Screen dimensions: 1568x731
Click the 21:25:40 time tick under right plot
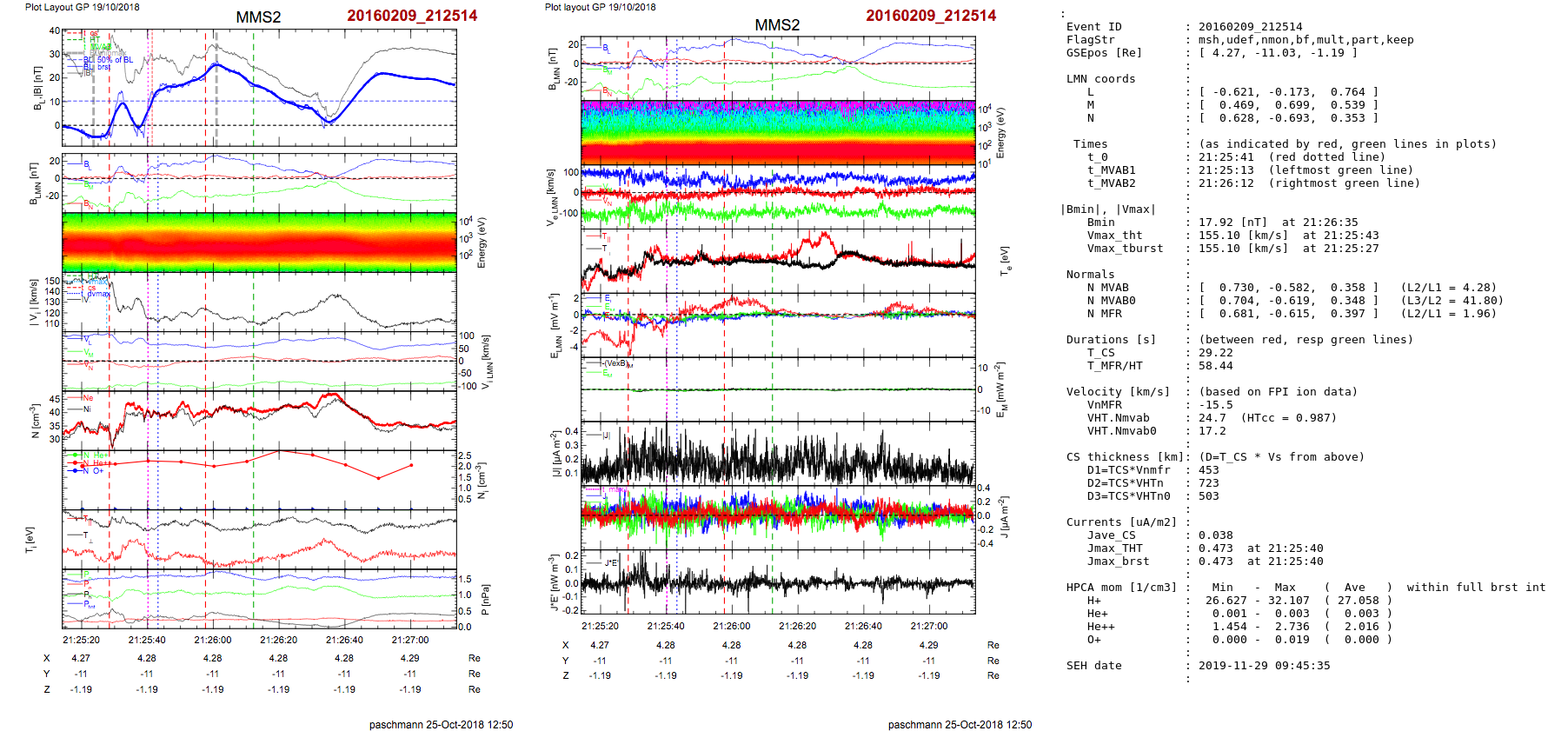[665, 626]
